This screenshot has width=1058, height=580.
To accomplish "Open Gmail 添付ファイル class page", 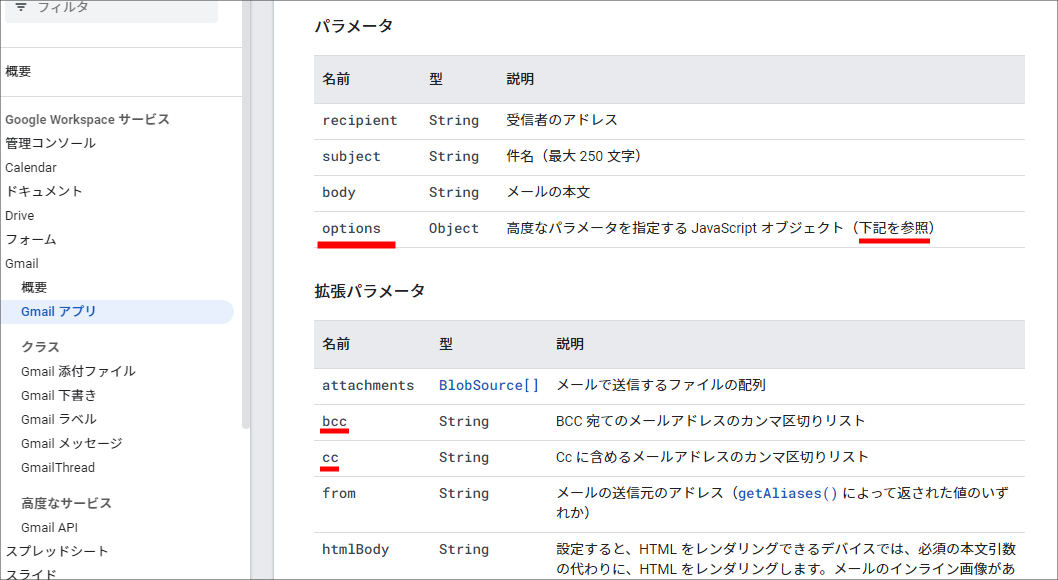I will [78, 371].
